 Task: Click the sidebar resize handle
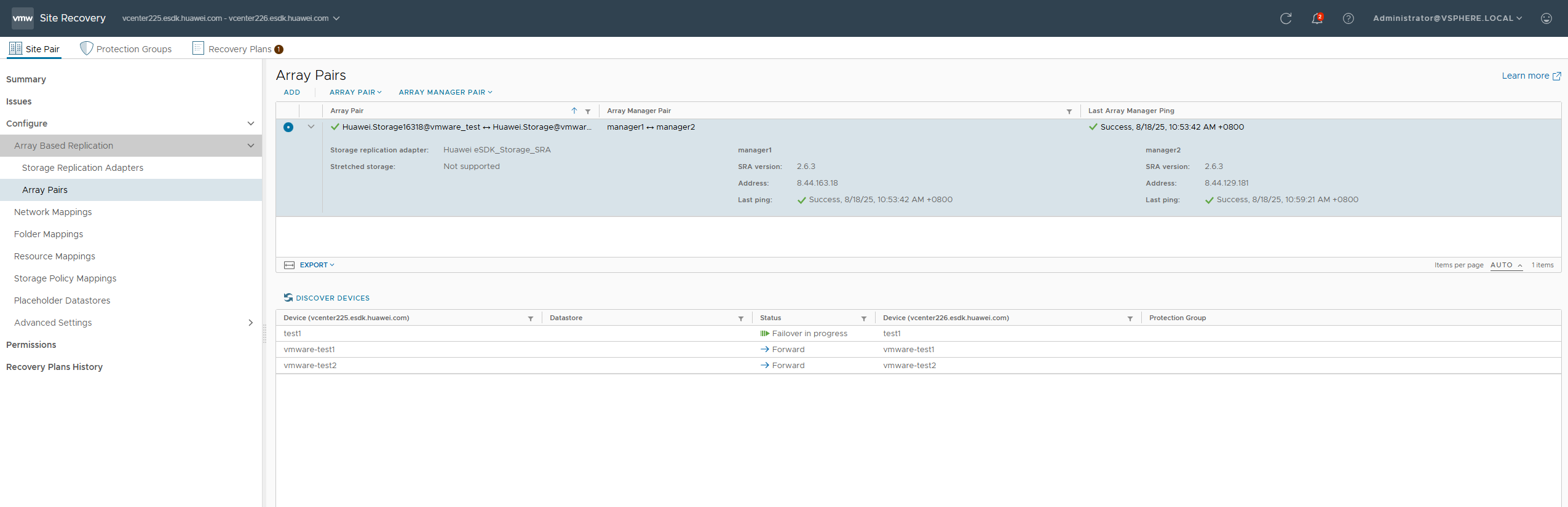[x=265, y=334]
